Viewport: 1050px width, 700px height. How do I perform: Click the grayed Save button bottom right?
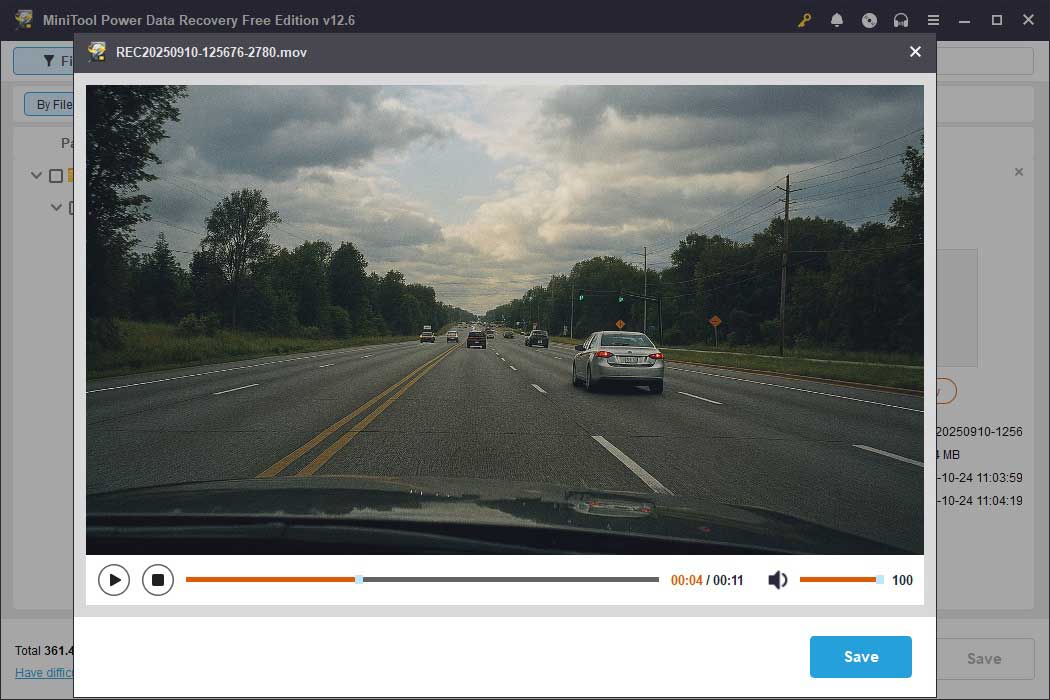[x=984, y=658]
